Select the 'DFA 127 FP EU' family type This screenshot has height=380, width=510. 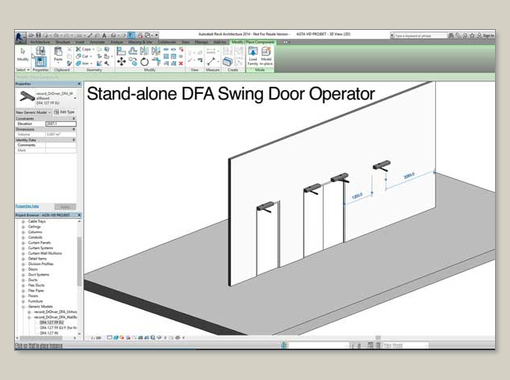(x=52, y=323)
